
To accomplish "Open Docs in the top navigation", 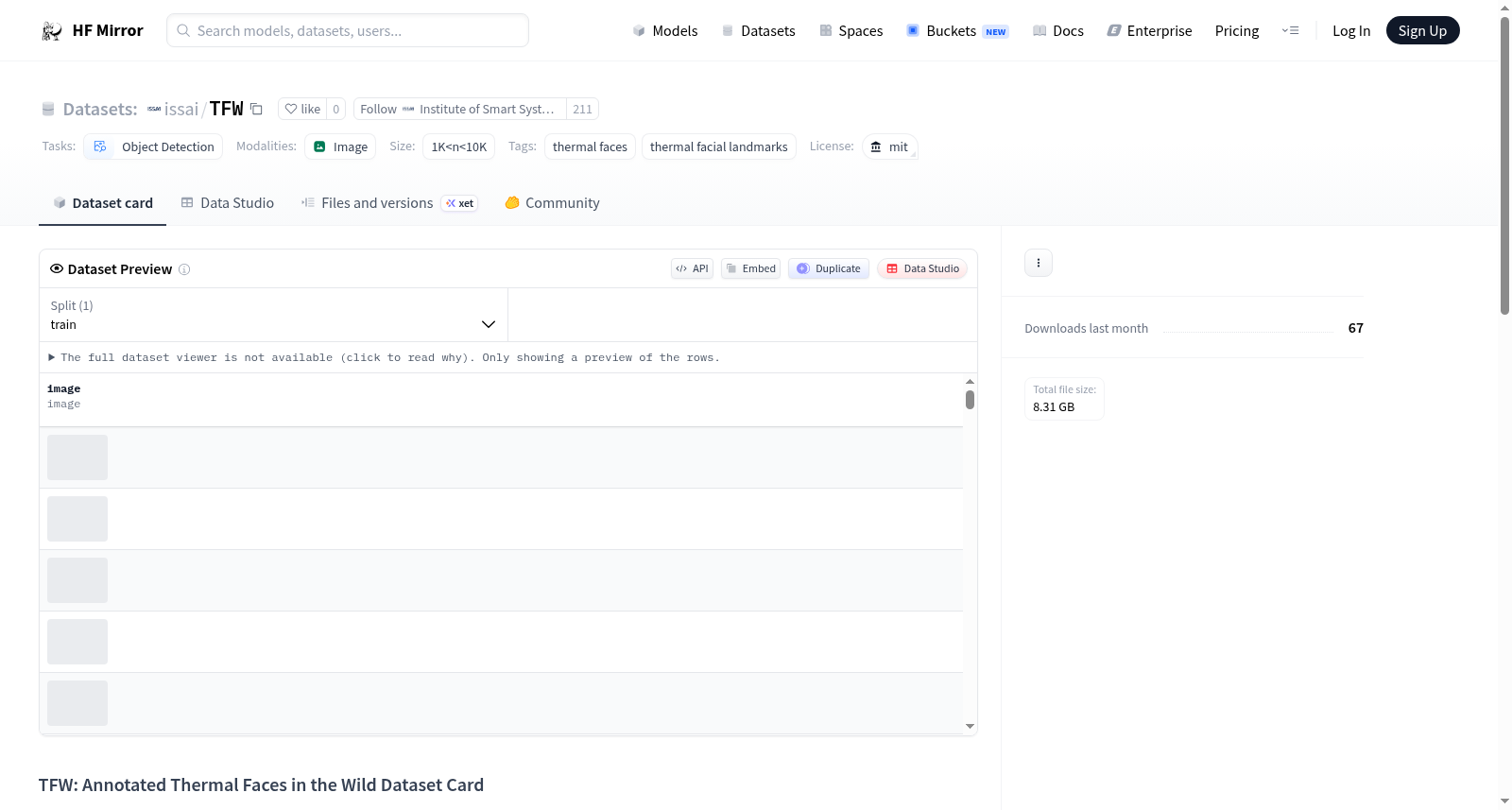I will click(x=1057, y=30).
